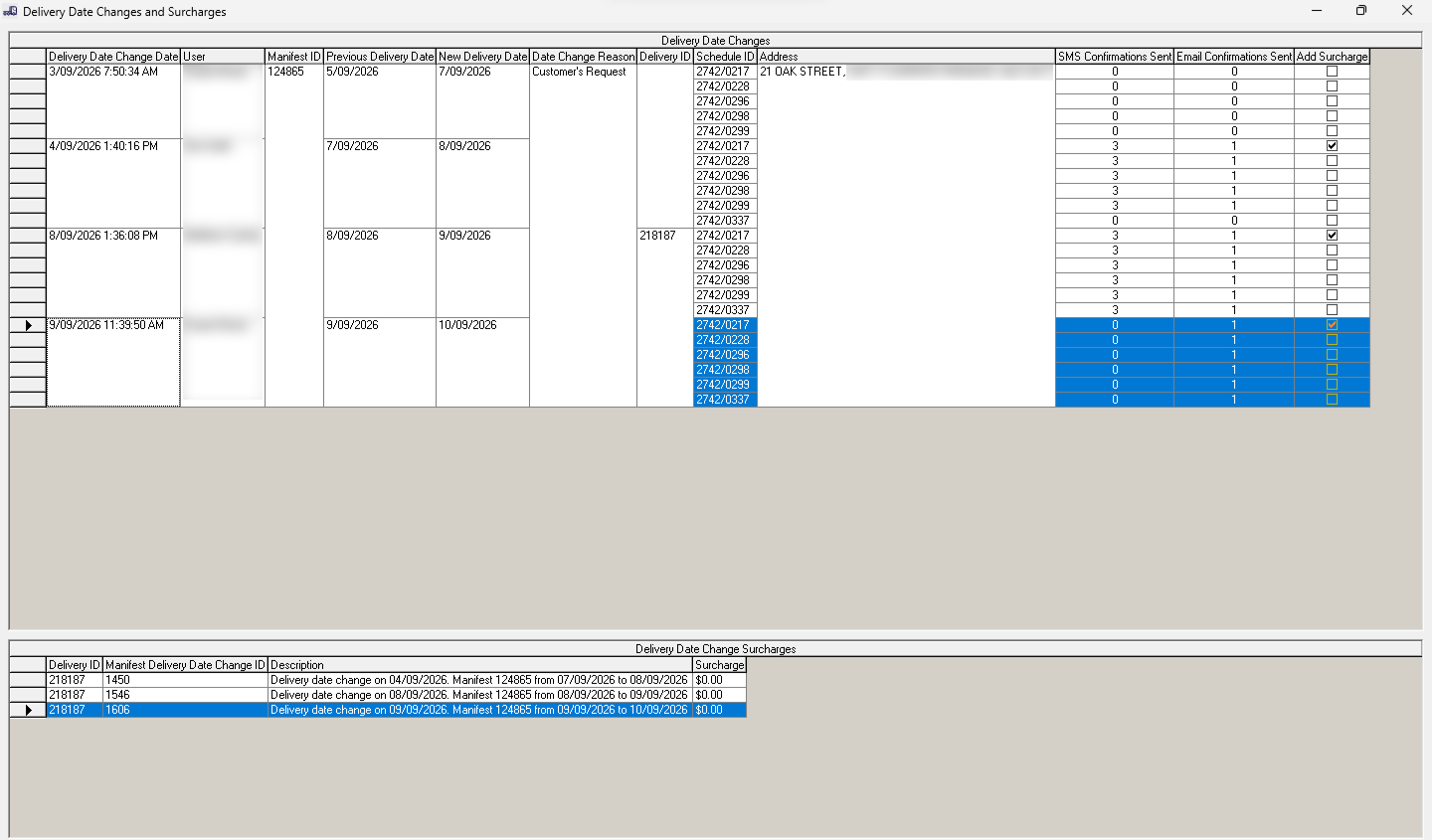Uncheck Add Surcharge for 4/09/2026 2742/0217

point(1332,146)
